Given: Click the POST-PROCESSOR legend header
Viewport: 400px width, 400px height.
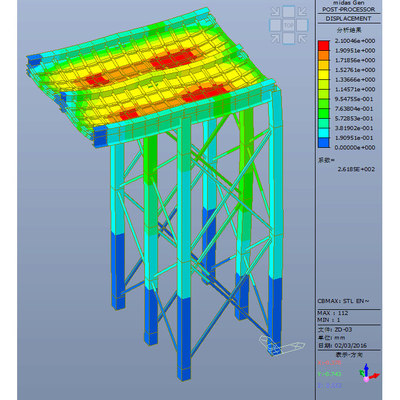Looking at the screenshot, I should (348, 10).
